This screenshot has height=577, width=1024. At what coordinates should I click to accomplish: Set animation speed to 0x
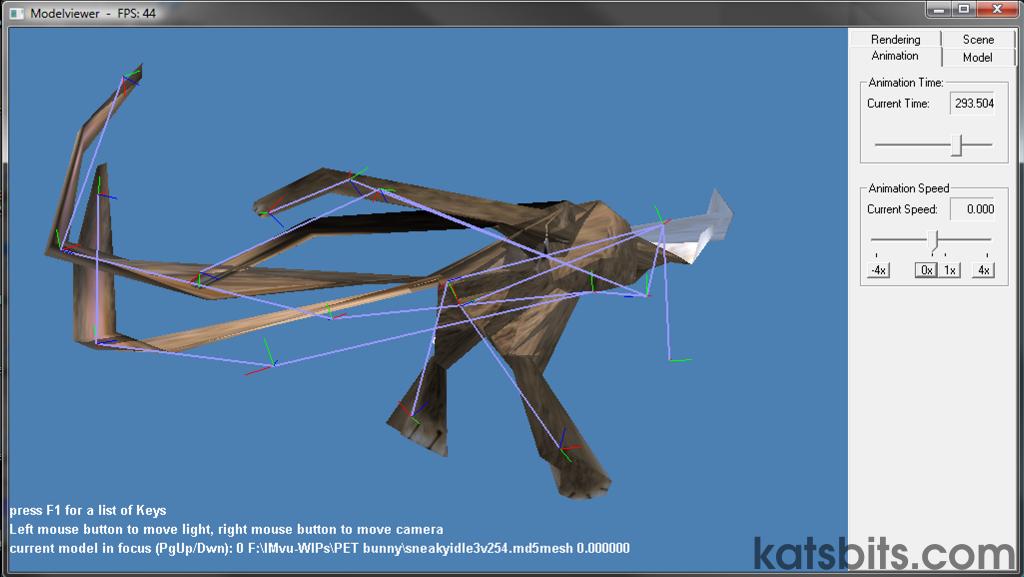click(x=926, y=270)
